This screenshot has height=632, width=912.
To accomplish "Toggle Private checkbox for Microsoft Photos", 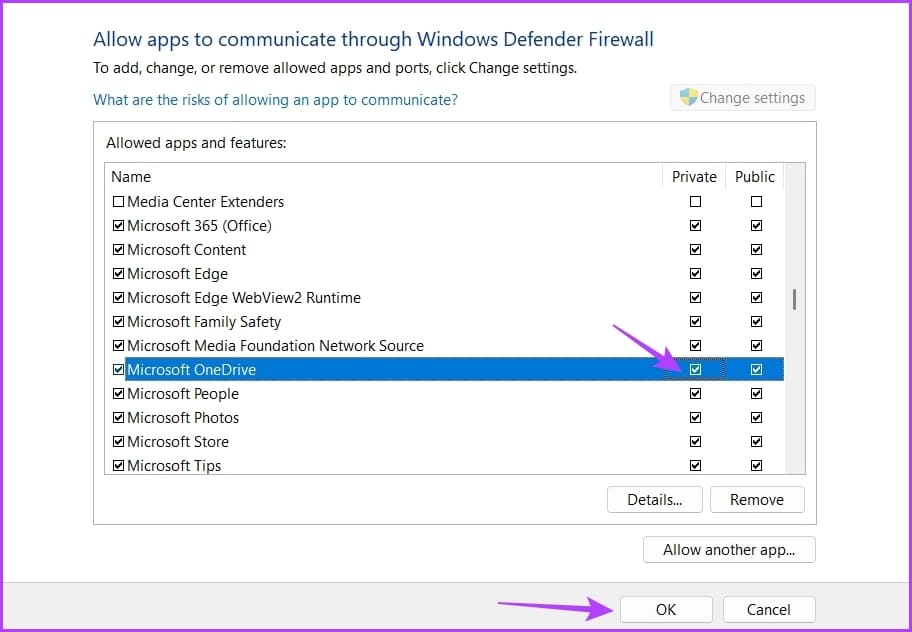I will tap(695, 417).
